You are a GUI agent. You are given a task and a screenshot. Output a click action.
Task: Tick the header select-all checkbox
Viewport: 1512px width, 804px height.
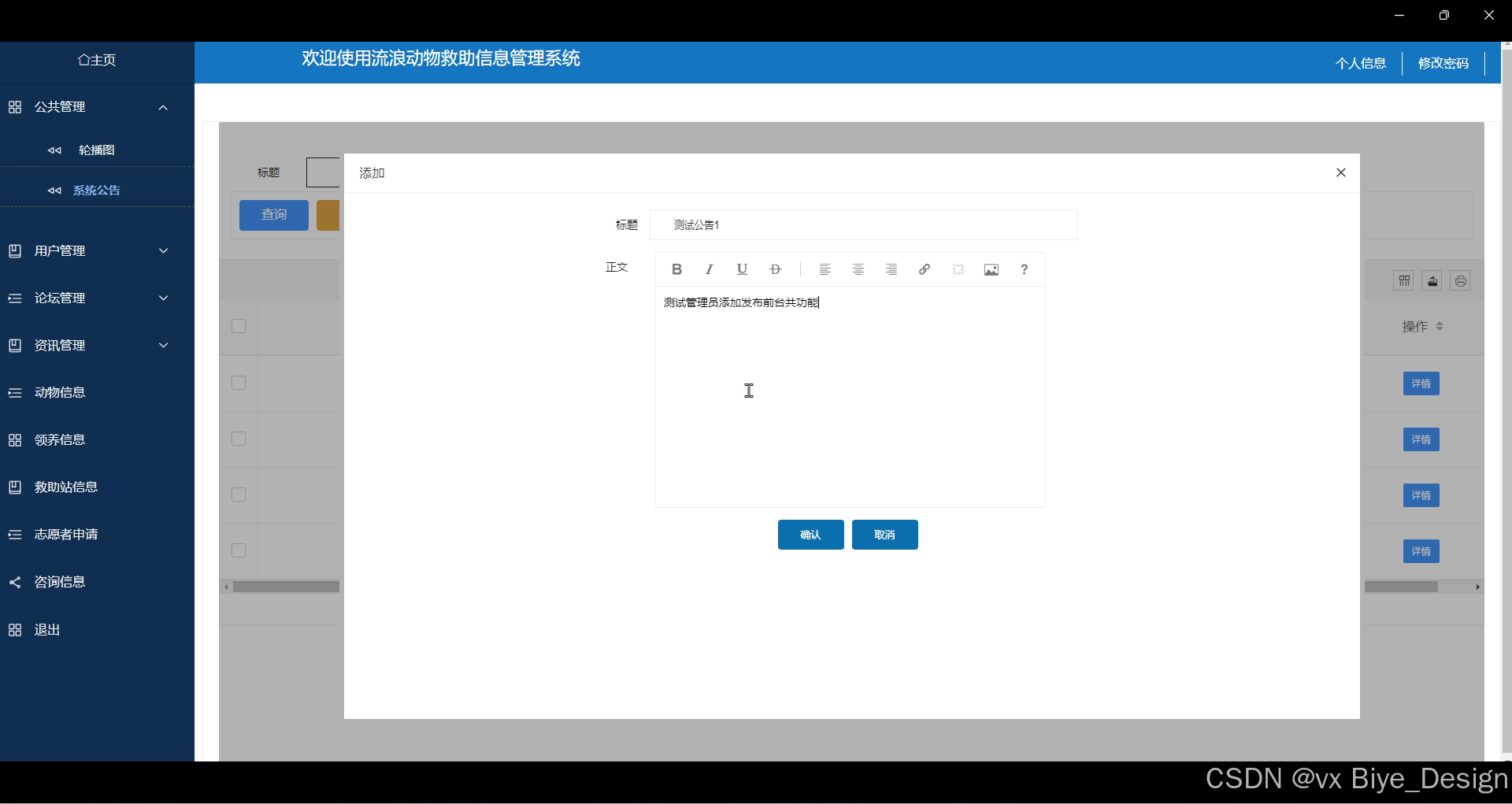[x=239, y=326]
